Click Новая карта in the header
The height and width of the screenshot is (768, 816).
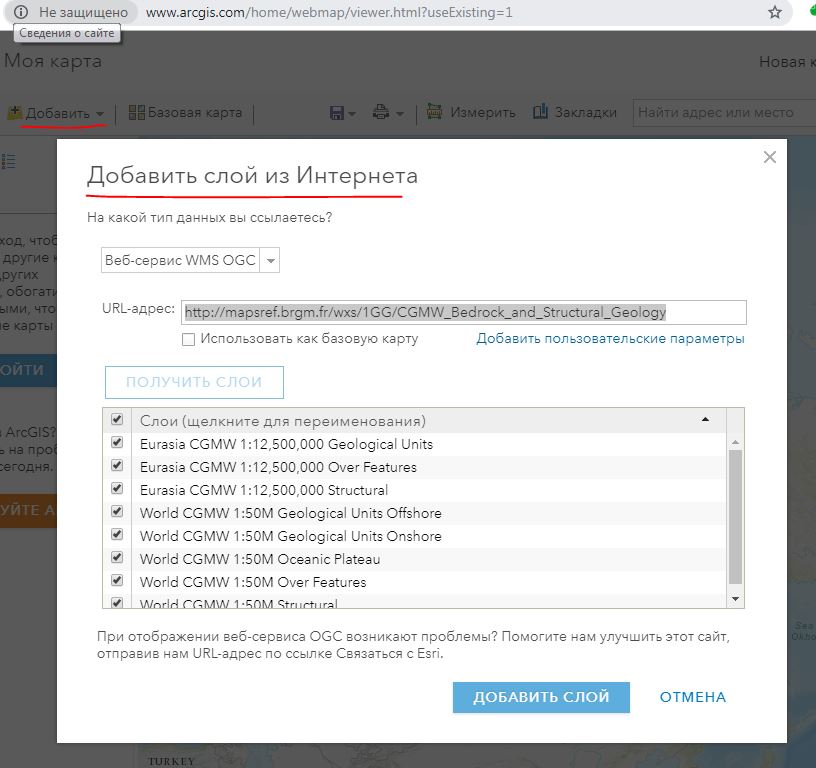(787, 62)
